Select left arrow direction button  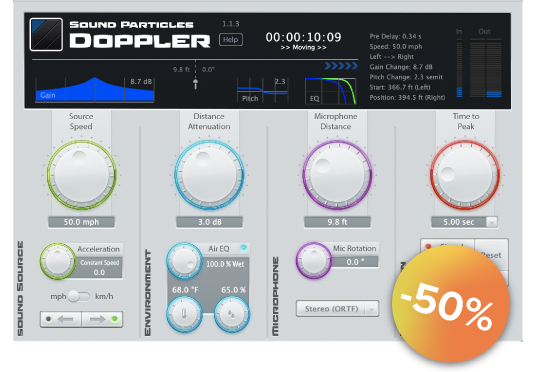tap(61, 319)
